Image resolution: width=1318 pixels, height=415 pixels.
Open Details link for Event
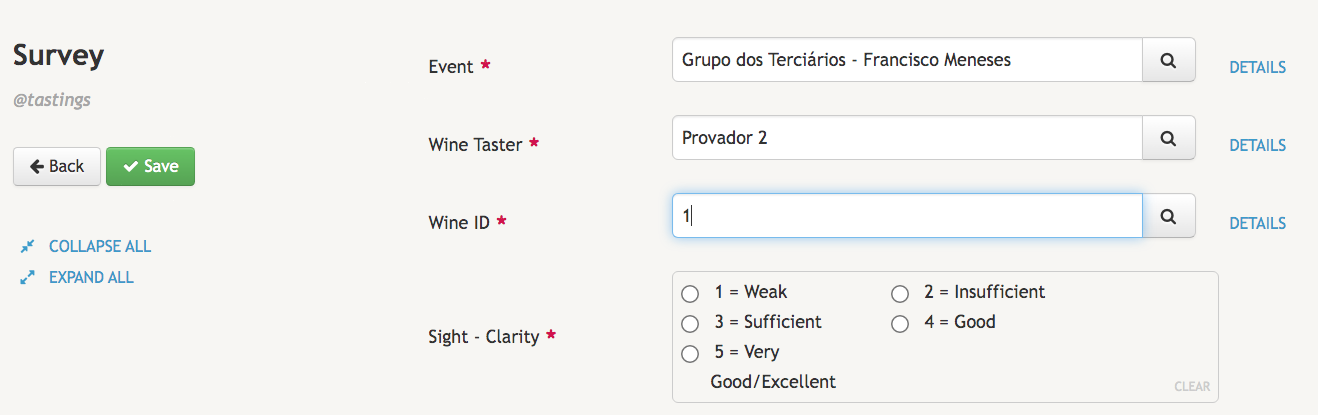pyautogui.click(x=1257, y=68)
